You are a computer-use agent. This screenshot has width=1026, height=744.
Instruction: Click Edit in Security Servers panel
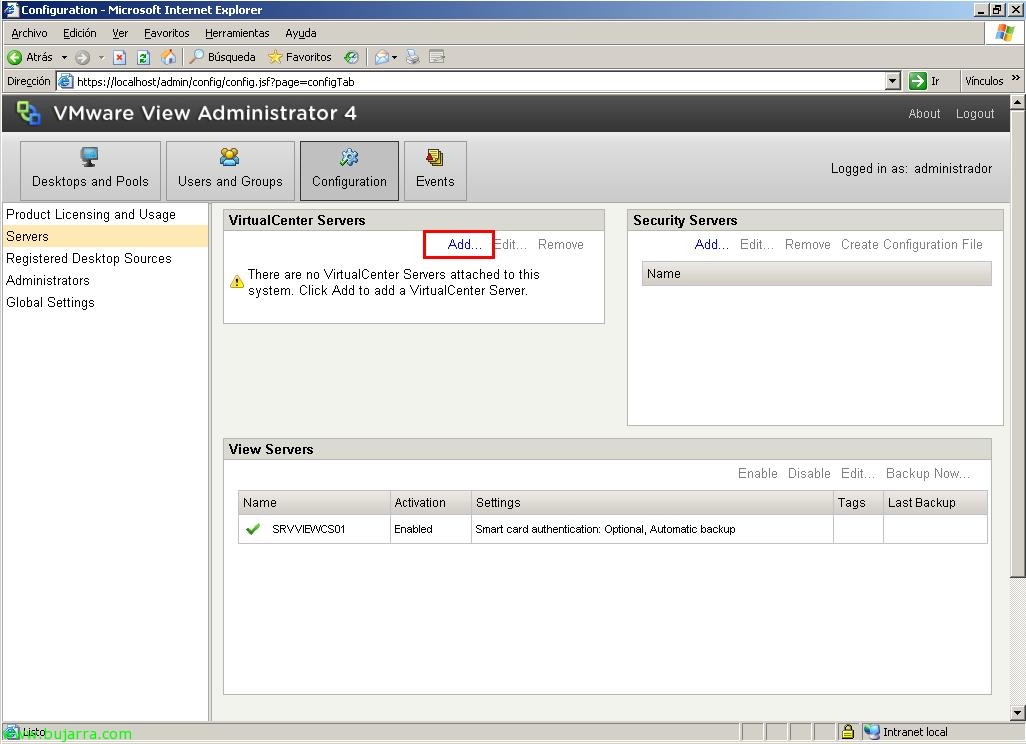point(757,244)
